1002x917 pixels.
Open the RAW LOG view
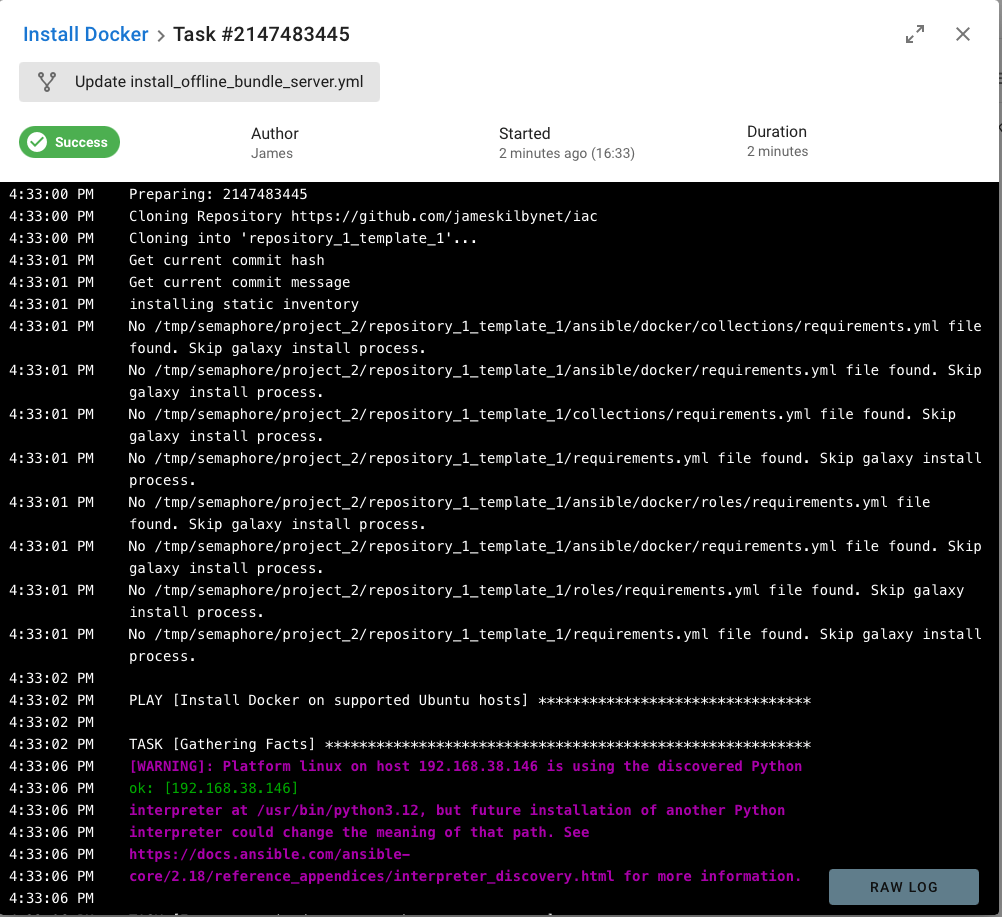pyautogui.click(x=903, y=887)
